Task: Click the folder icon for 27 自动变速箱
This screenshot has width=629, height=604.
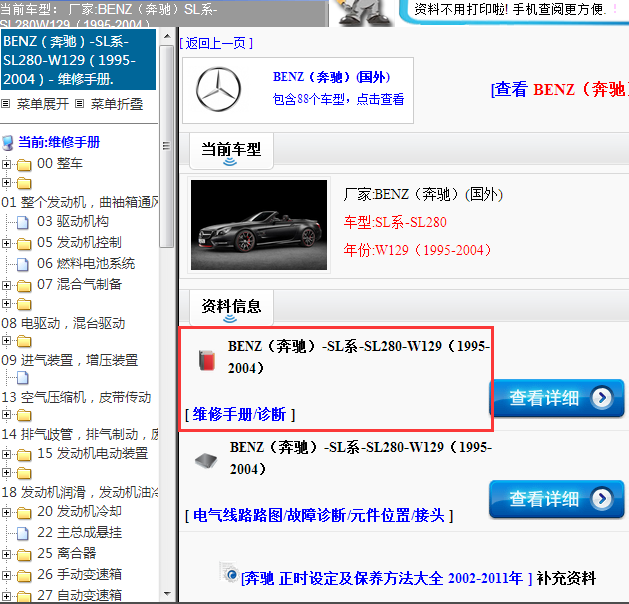Action: point(24,596)
